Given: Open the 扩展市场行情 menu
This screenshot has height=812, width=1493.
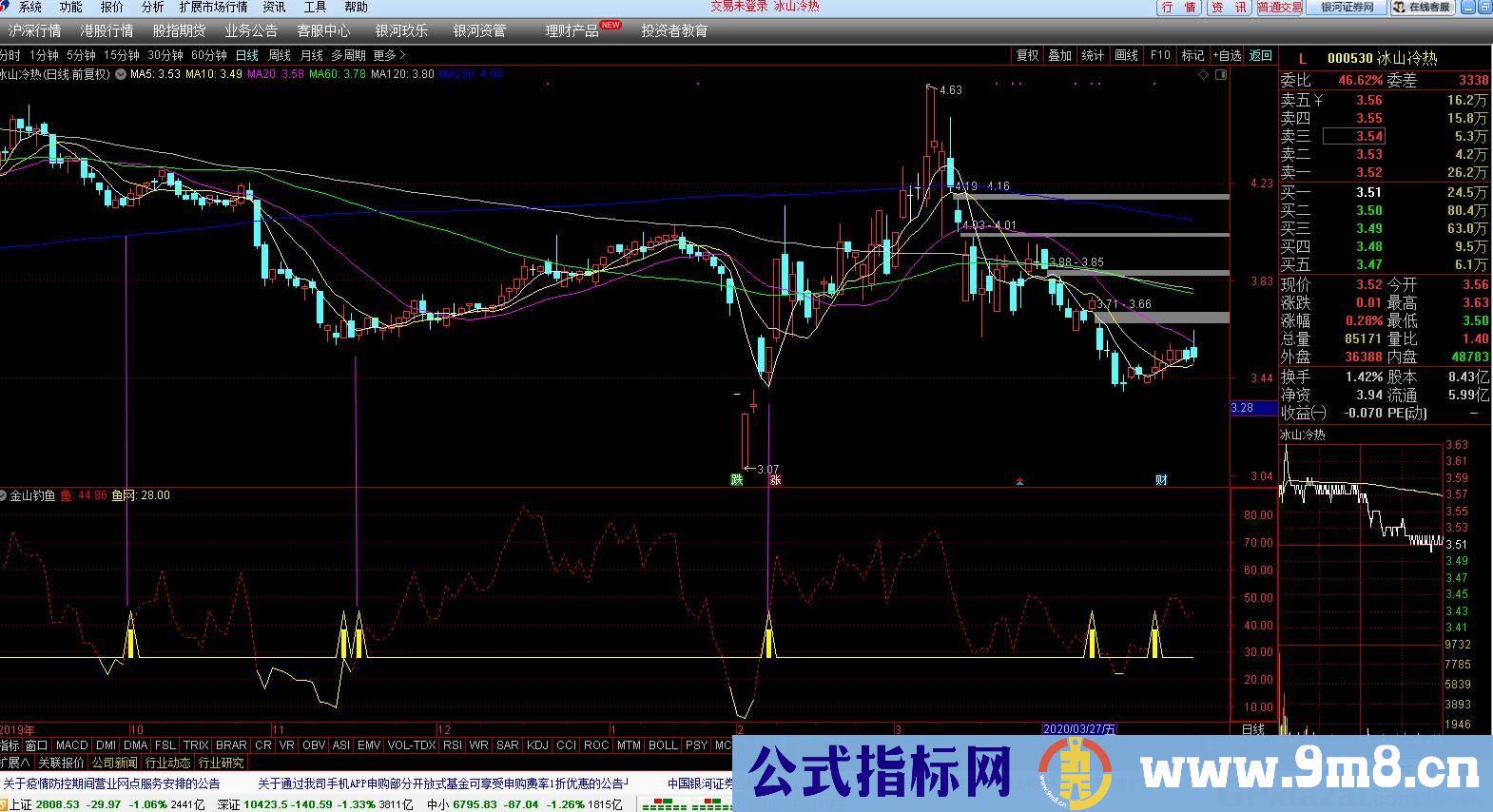Looking at the screenshot, I should click(x=213, y=7).
